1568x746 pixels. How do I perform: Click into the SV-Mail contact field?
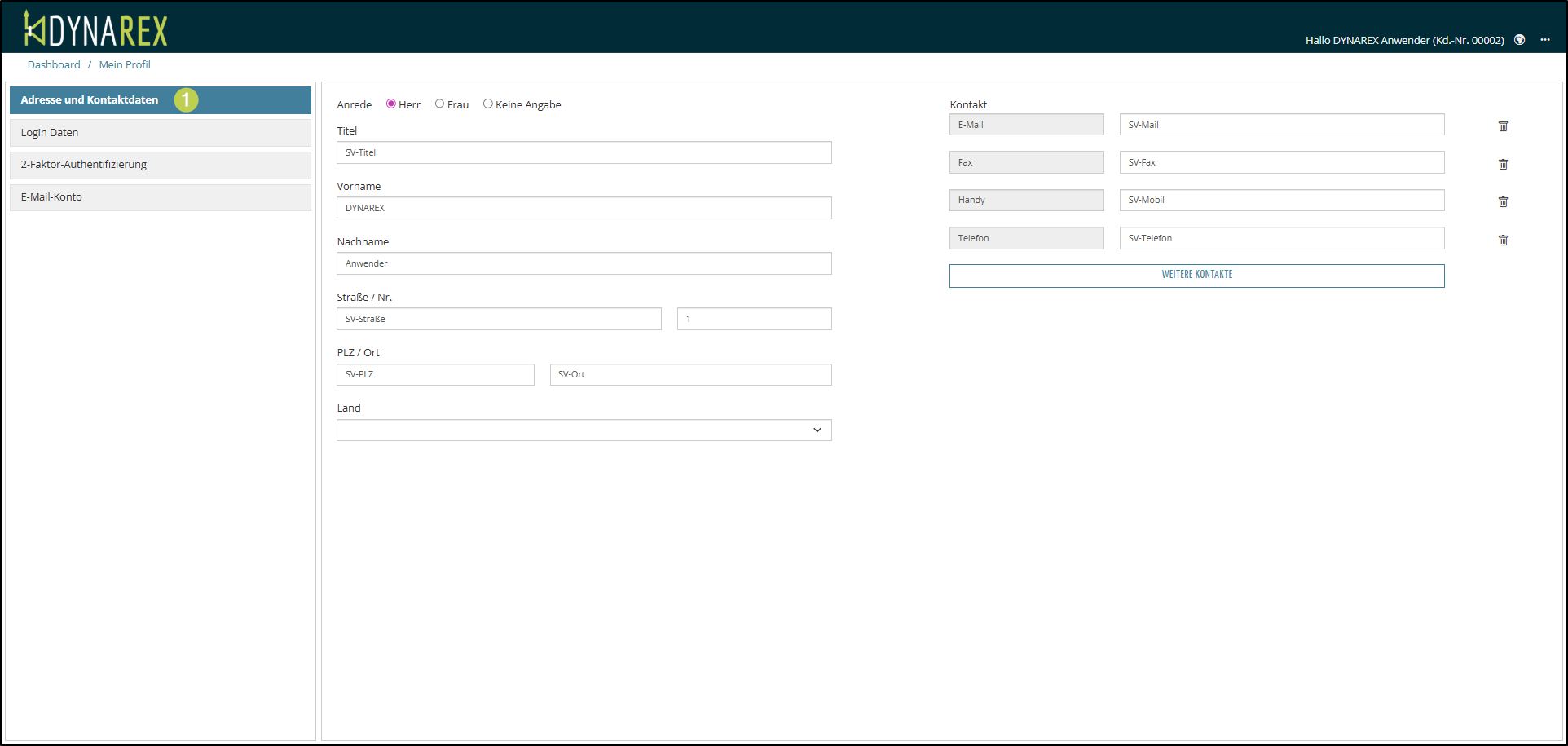(x=1281, y=125)
